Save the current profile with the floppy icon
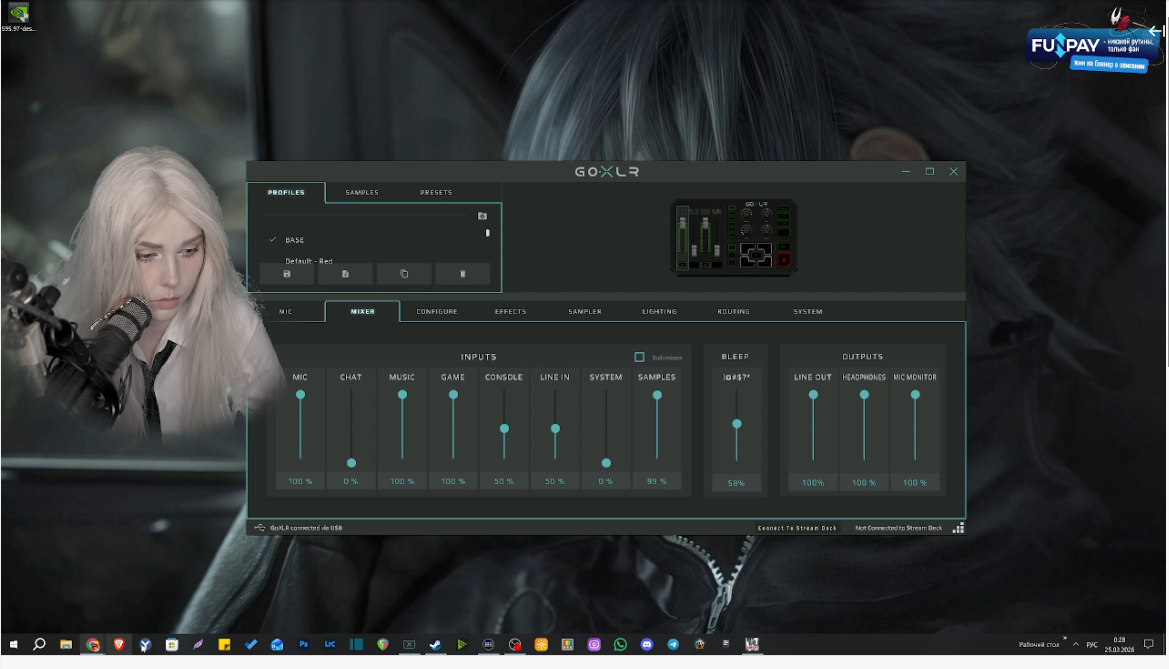Viewport: 1169px width, 669px height. (287, 274)
